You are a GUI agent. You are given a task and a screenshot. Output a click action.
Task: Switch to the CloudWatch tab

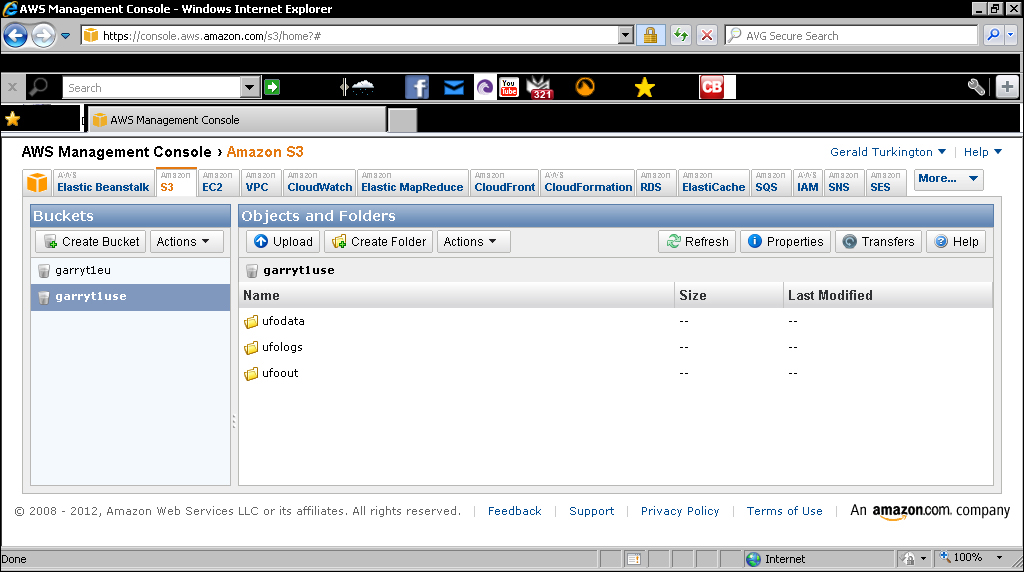pyautogui.click(x=319, y=182)
